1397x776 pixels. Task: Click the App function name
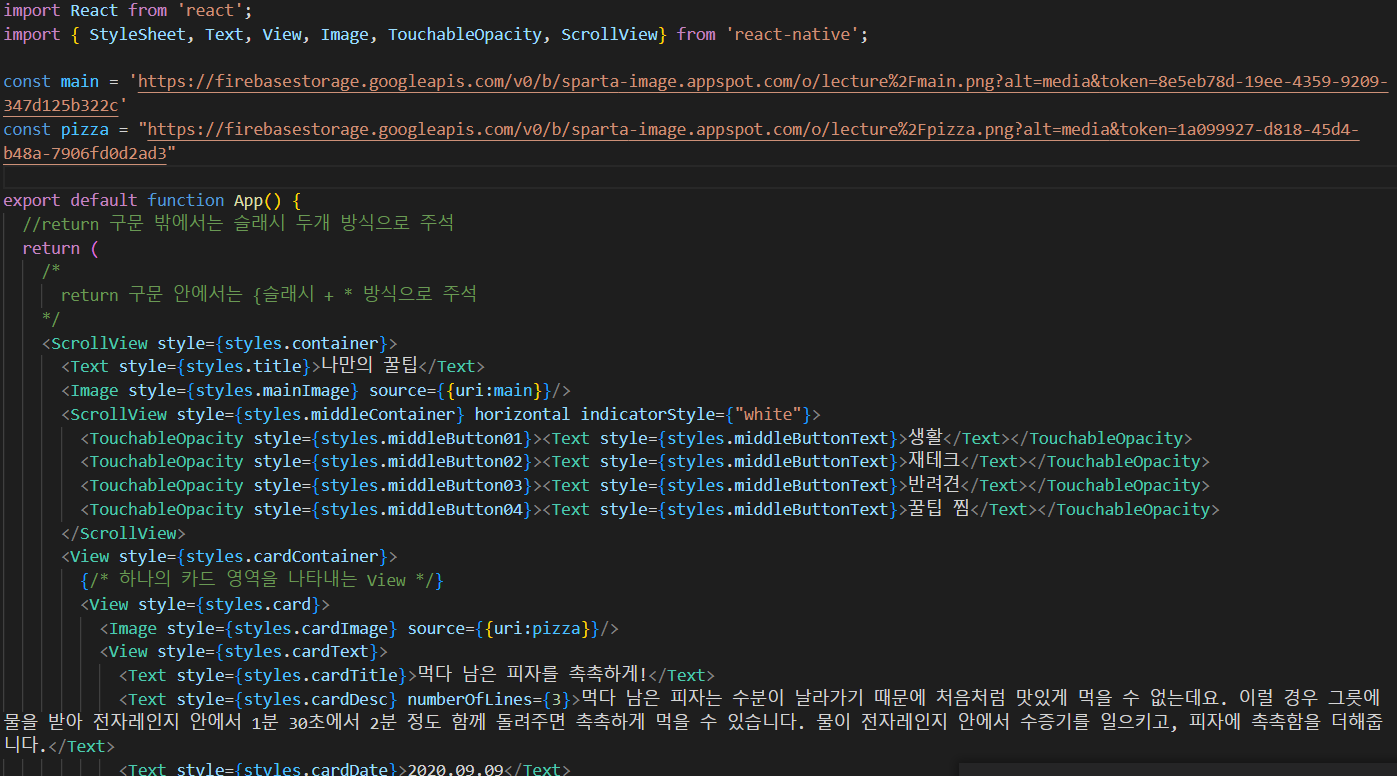coord(248,200)
